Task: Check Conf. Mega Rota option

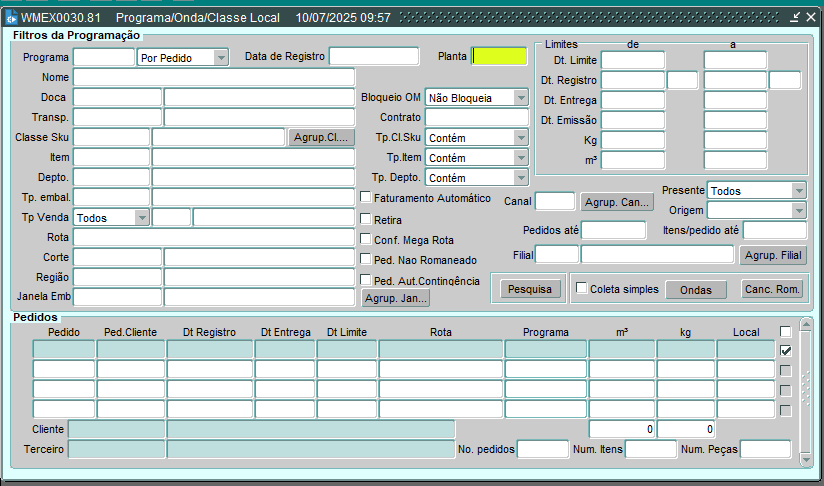Action: 366,239
